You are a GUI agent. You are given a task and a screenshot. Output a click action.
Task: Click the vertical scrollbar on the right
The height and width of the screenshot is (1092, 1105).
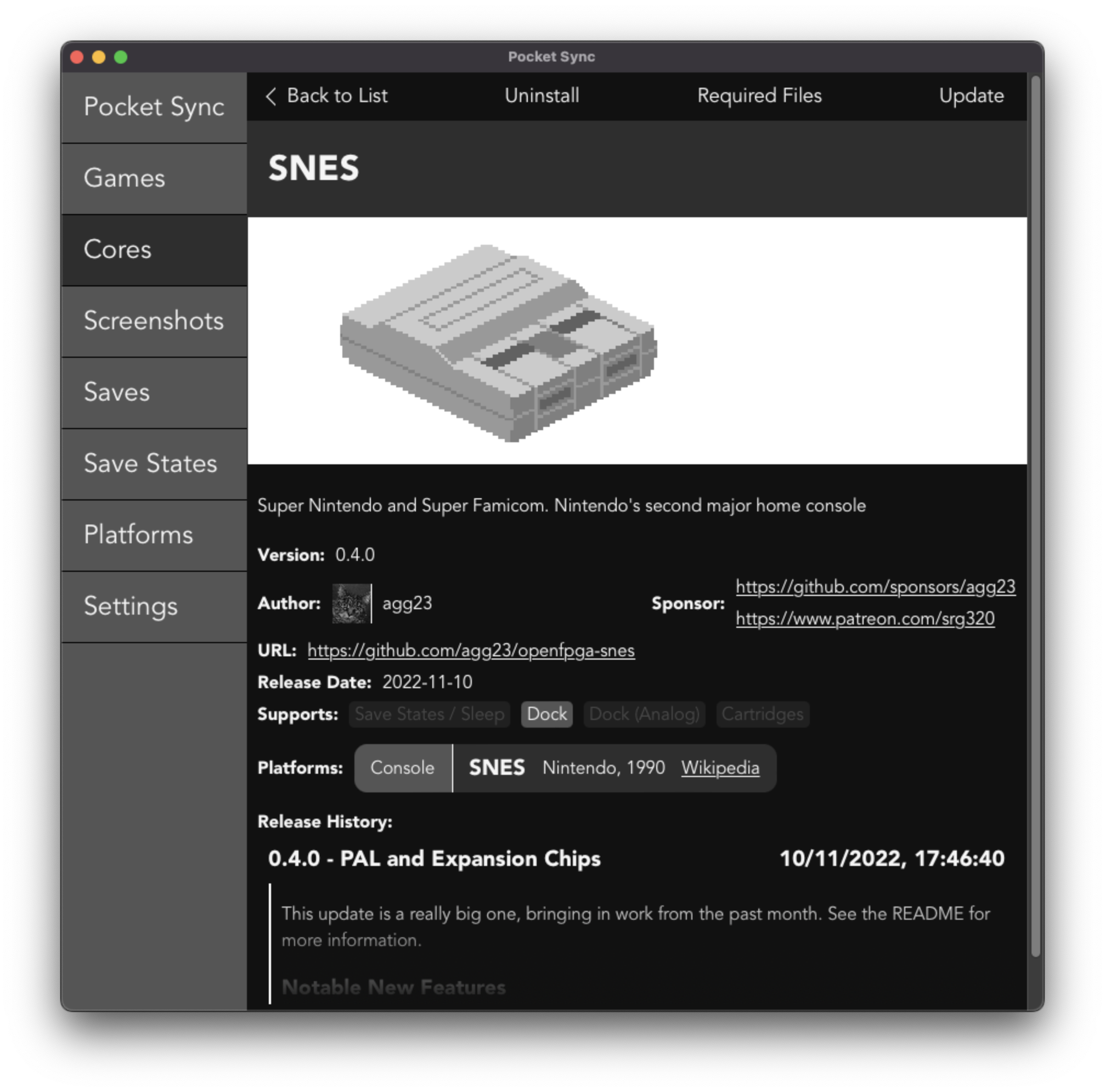tap(1035, 515)
